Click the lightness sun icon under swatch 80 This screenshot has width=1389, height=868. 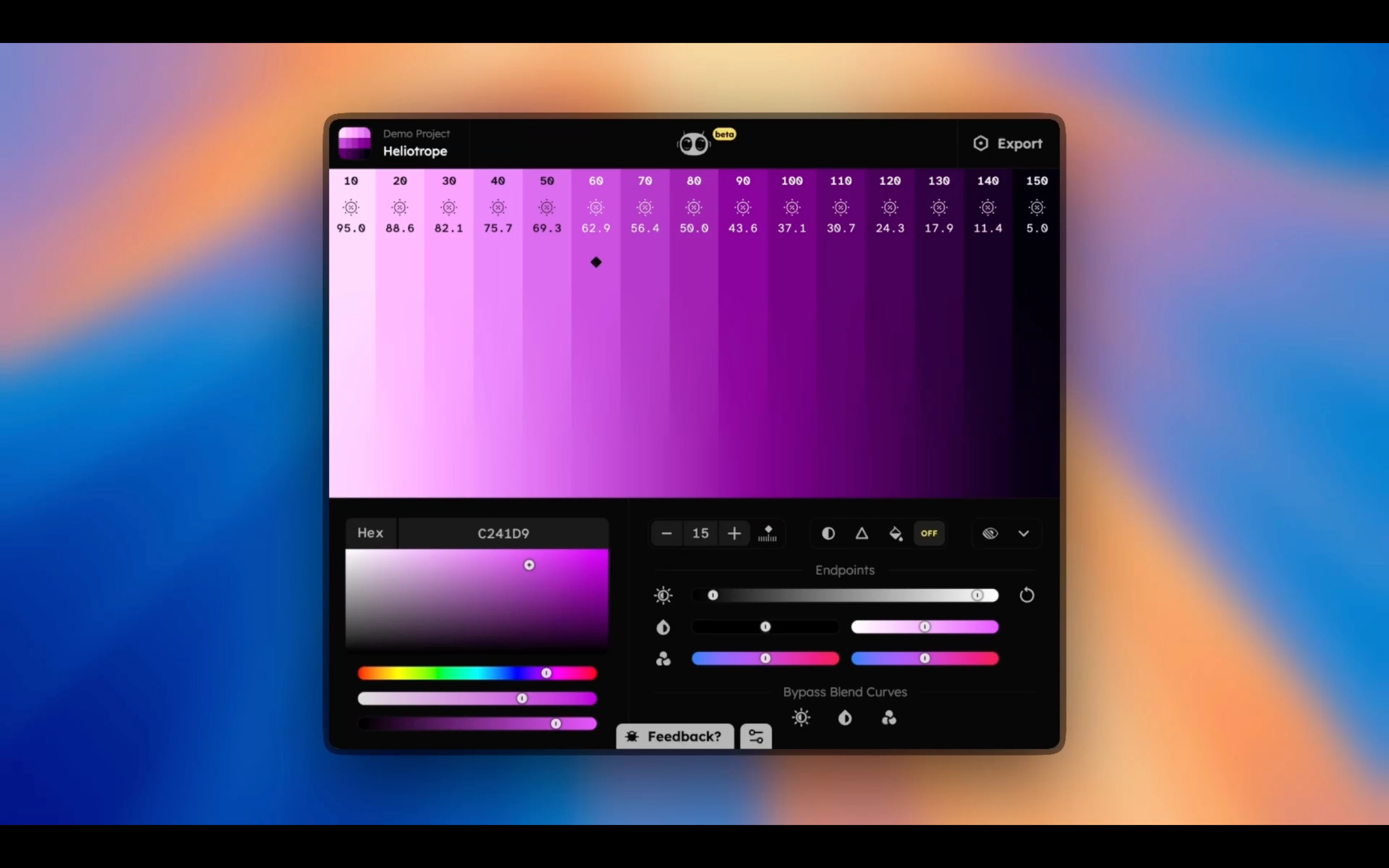pyautogui.click(x=694, y=207)
